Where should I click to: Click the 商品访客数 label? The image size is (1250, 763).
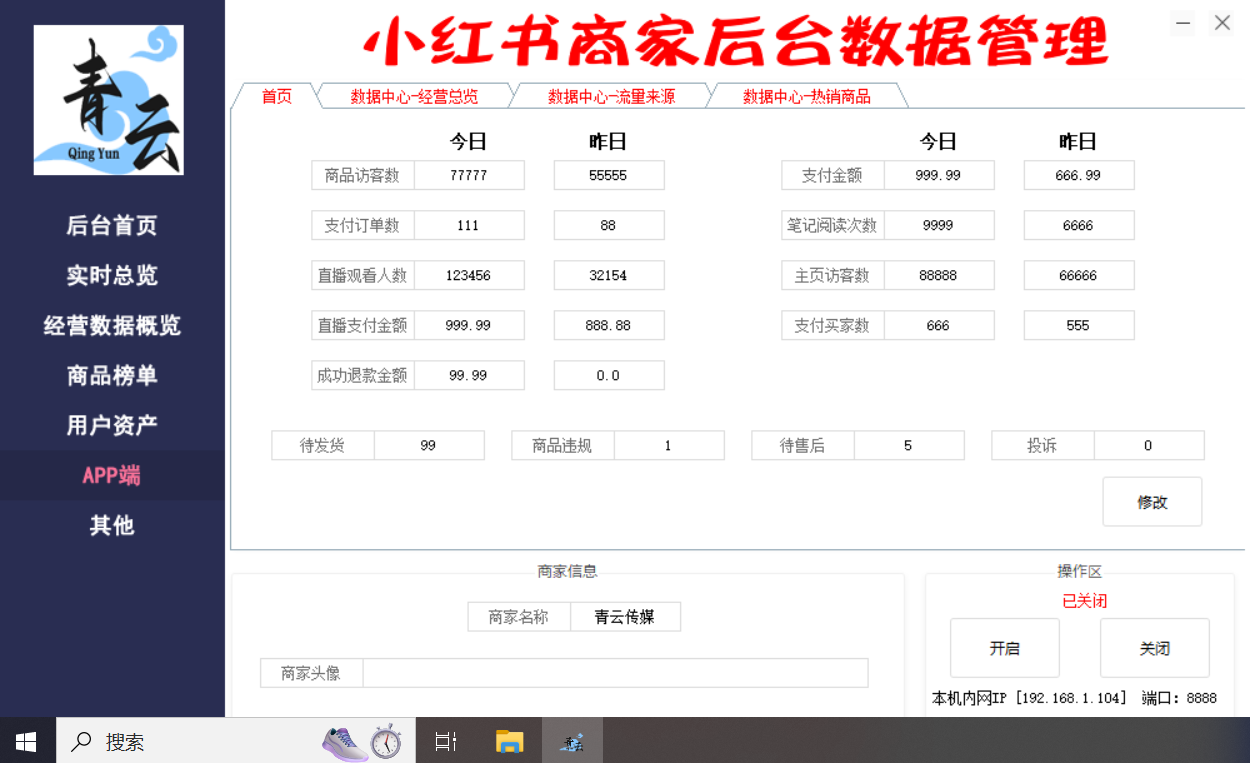(362, 175)
